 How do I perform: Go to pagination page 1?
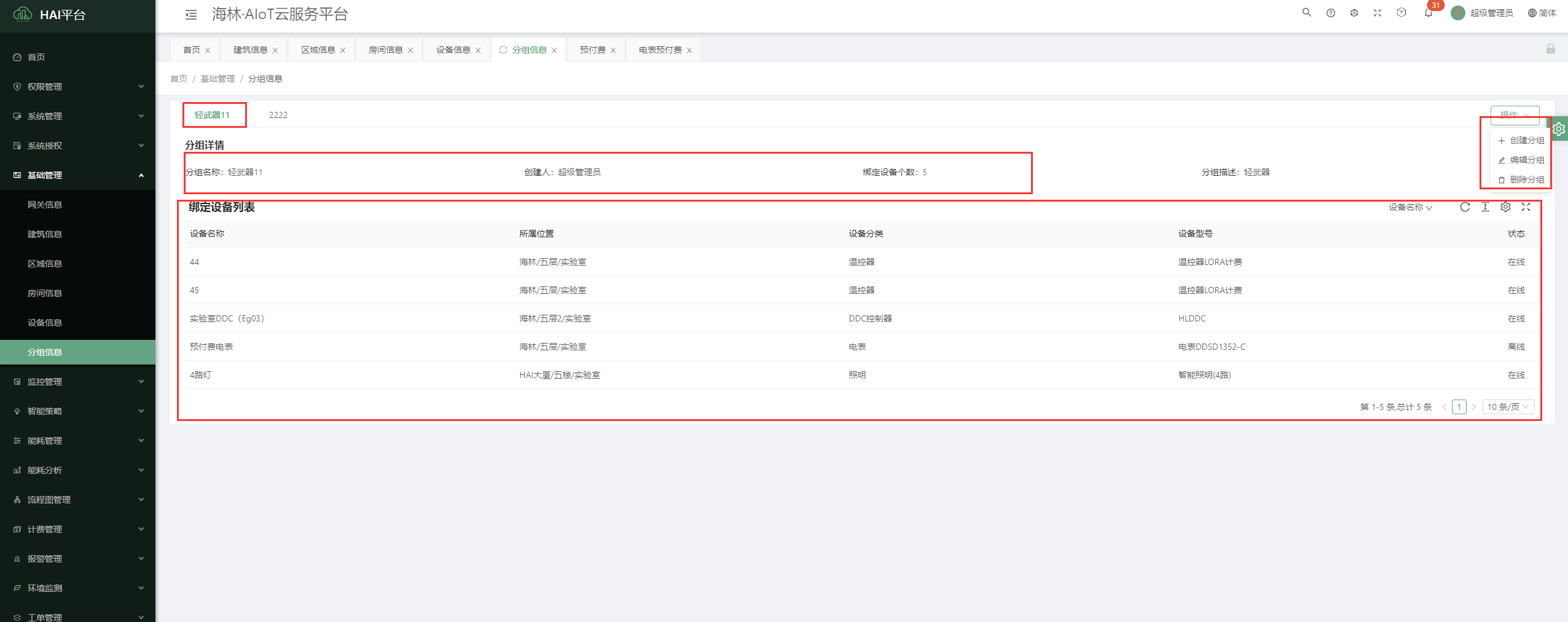(1459, 407)
